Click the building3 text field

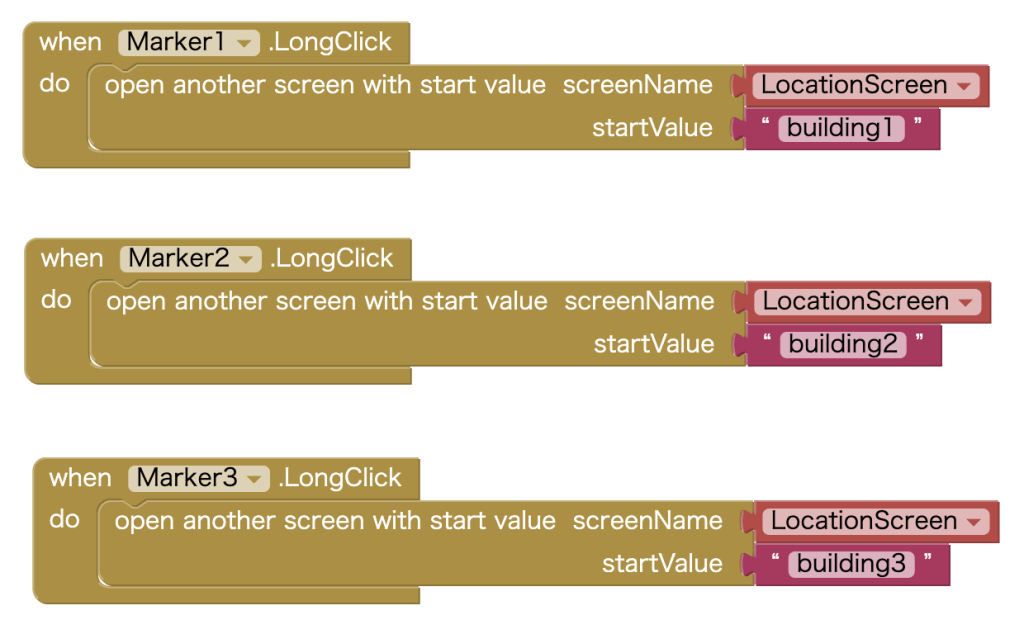click(x=853, y=564)
